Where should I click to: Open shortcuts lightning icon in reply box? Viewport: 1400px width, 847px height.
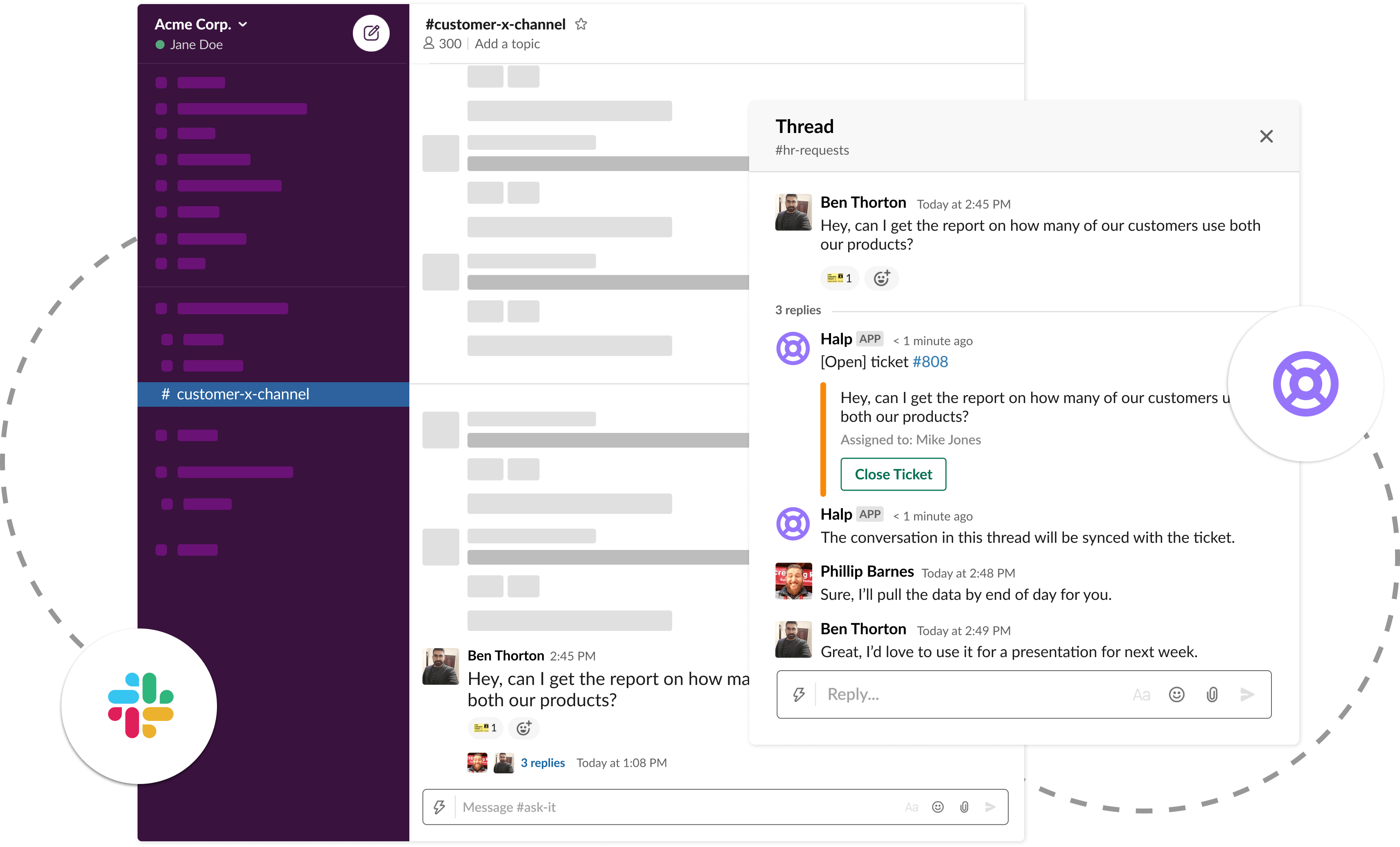point(799,694)
